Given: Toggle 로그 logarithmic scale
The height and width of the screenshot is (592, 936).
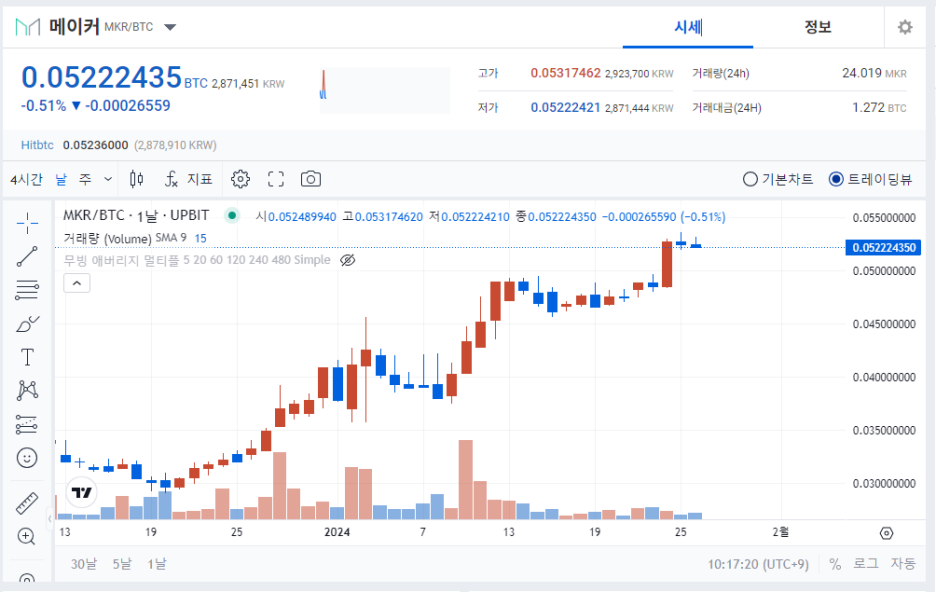Looking at the screenshot, I should [x=866, y=563].
